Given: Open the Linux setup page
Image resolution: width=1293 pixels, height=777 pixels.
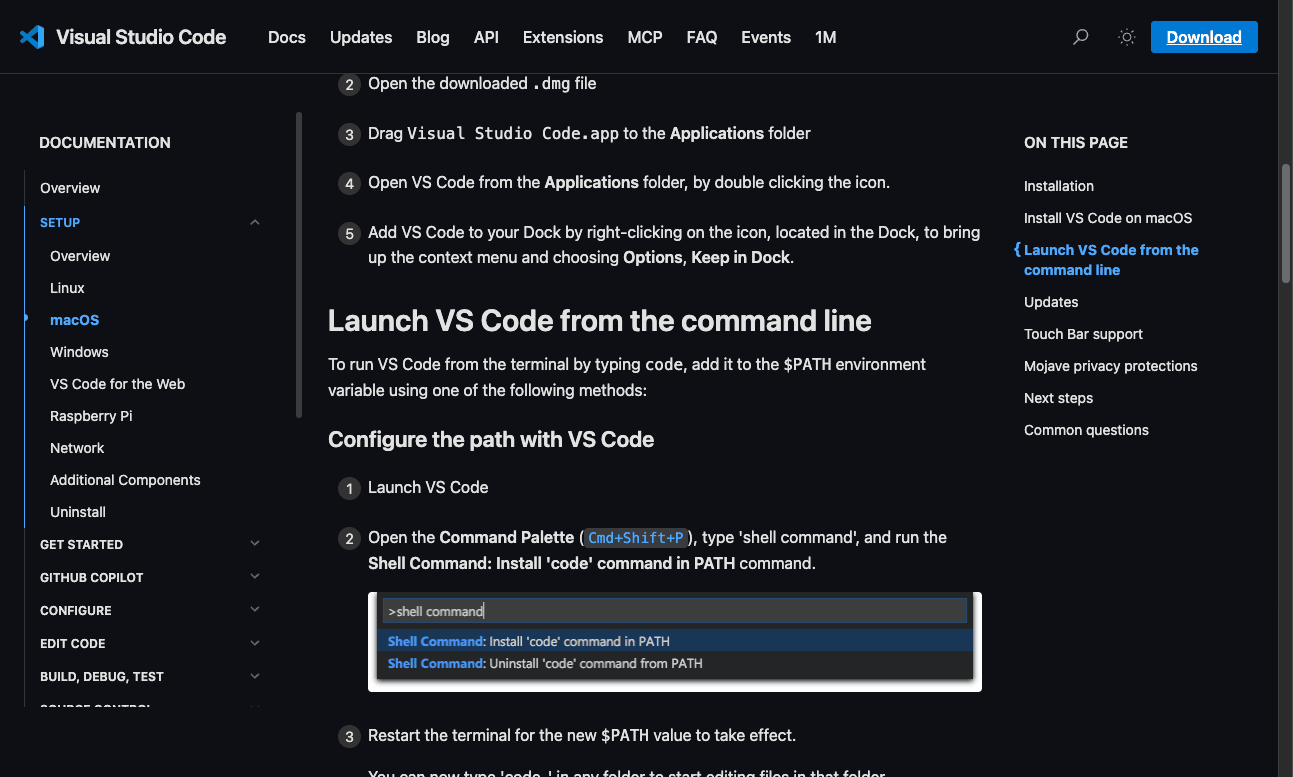Looking at the screenshot, I should coord(67,288).
